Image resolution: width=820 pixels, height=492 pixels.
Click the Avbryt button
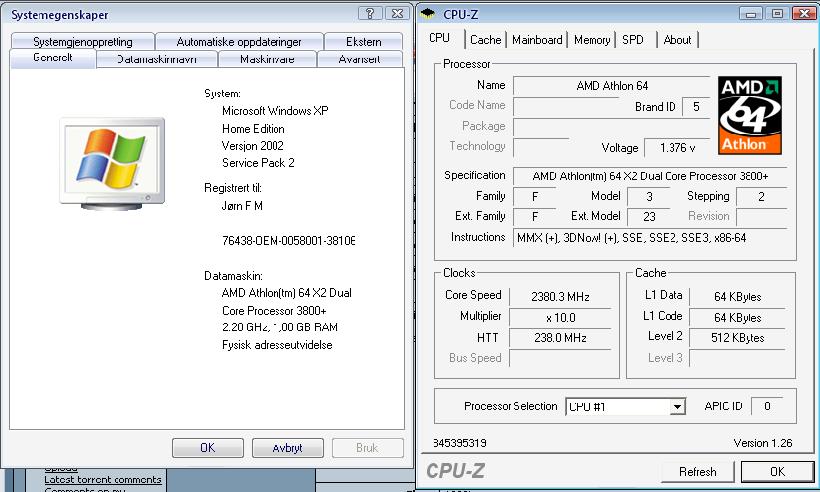click(288, 448)
